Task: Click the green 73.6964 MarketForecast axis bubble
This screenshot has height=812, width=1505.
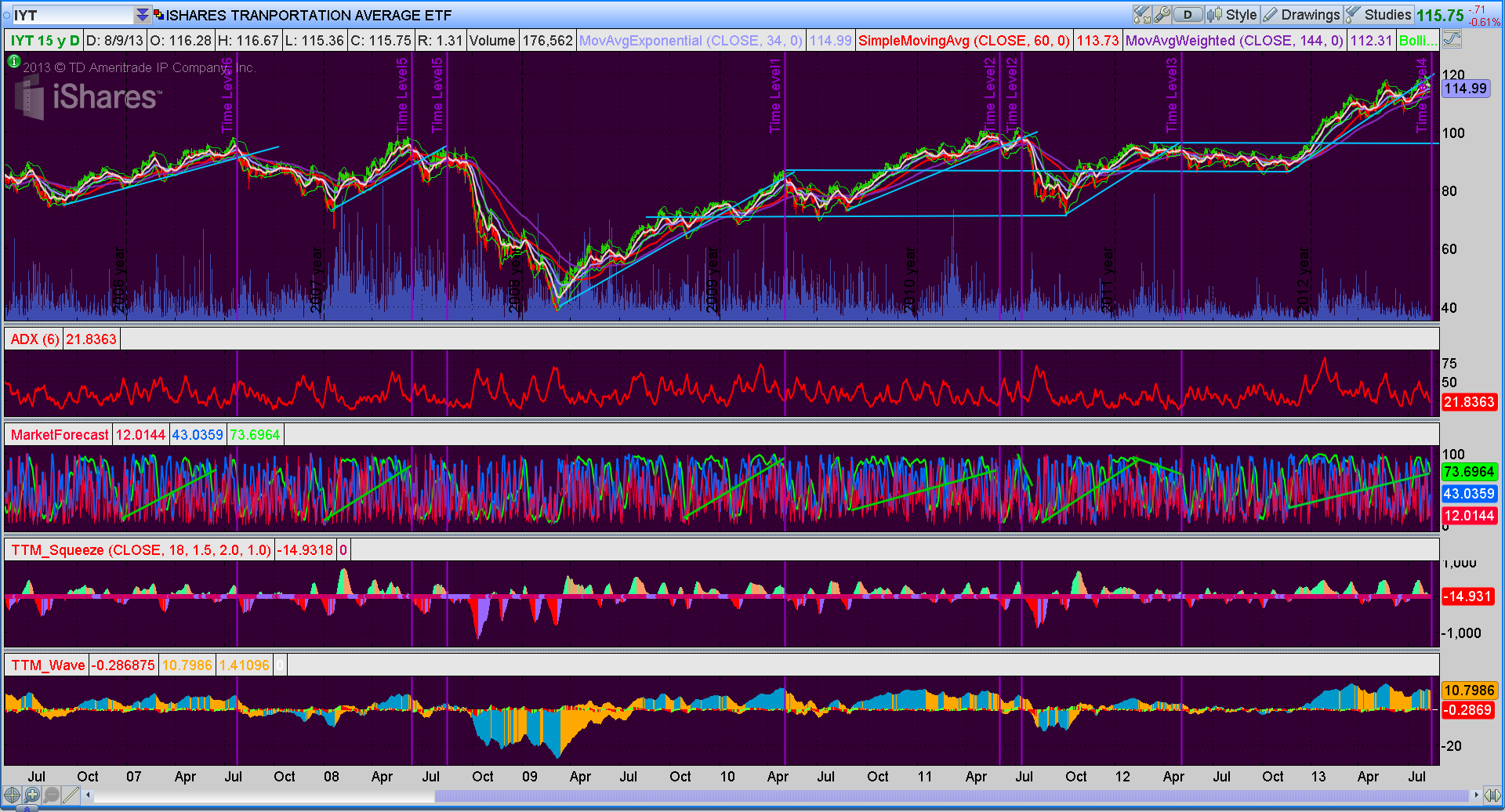Action: click(1469, 472)
